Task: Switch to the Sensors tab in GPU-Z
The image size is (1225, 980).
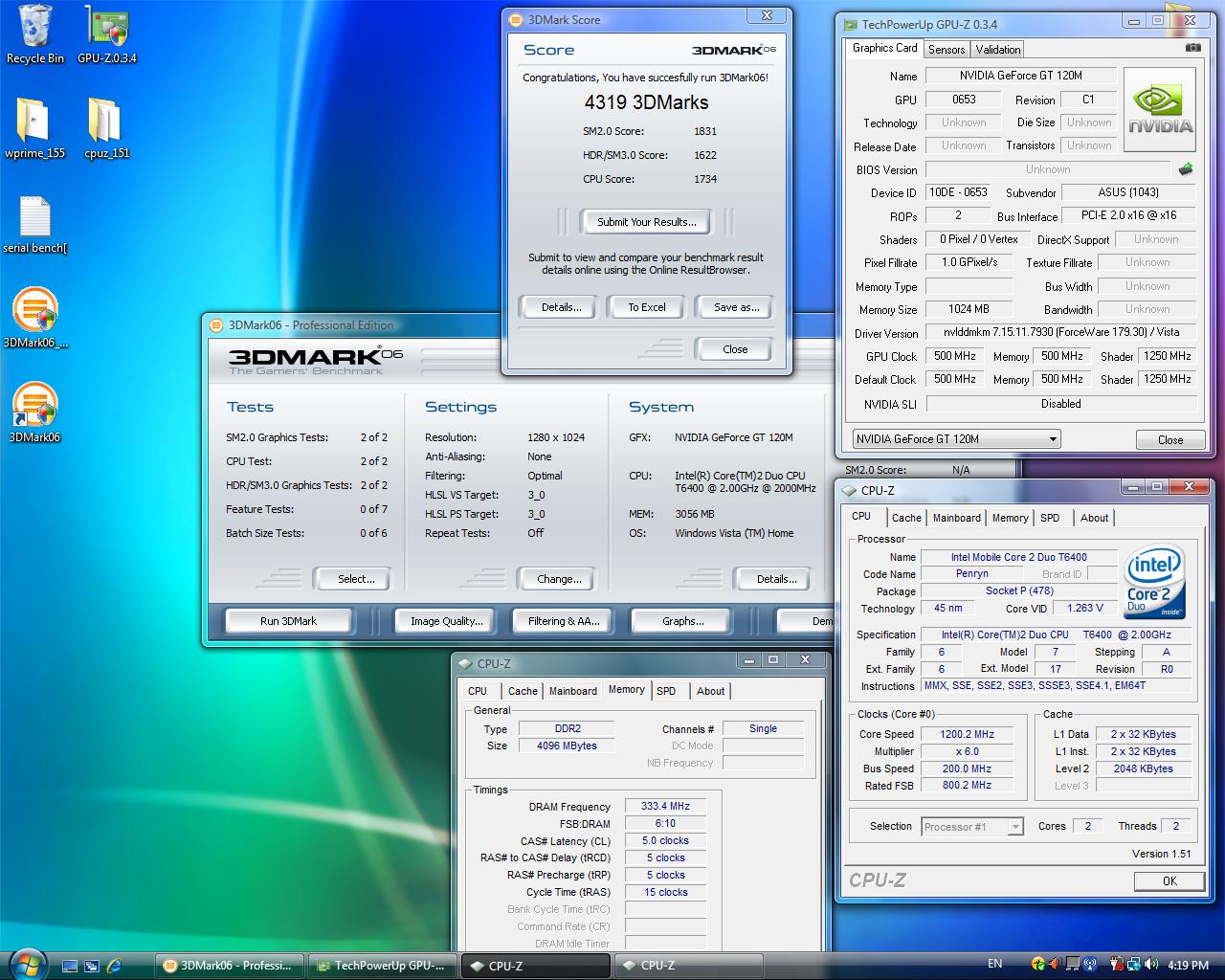Action: click(x=946, y=49)
